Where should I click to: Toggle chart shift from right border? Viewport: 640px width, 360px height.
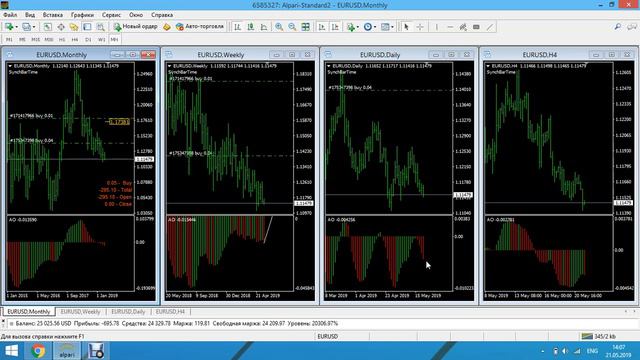[335, 27]
